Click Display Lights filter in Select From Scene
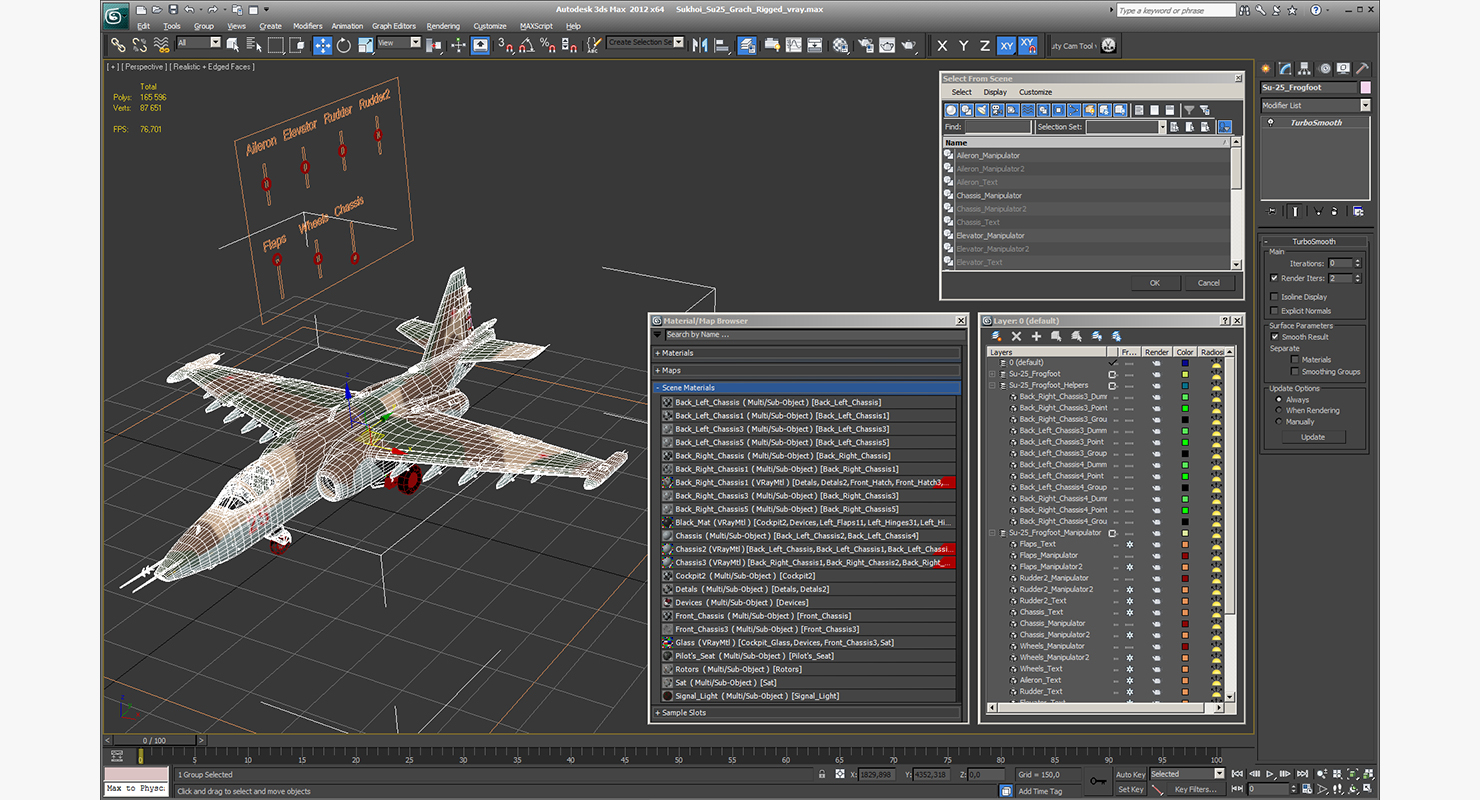 [982, 110]
